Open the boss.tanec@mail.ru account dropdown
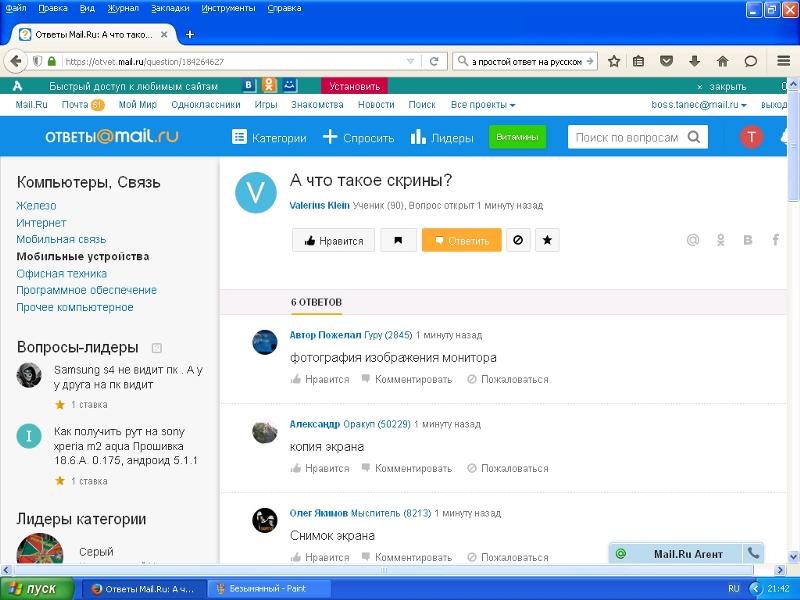This screenshot has height=600, width=800. click(699, 105)
